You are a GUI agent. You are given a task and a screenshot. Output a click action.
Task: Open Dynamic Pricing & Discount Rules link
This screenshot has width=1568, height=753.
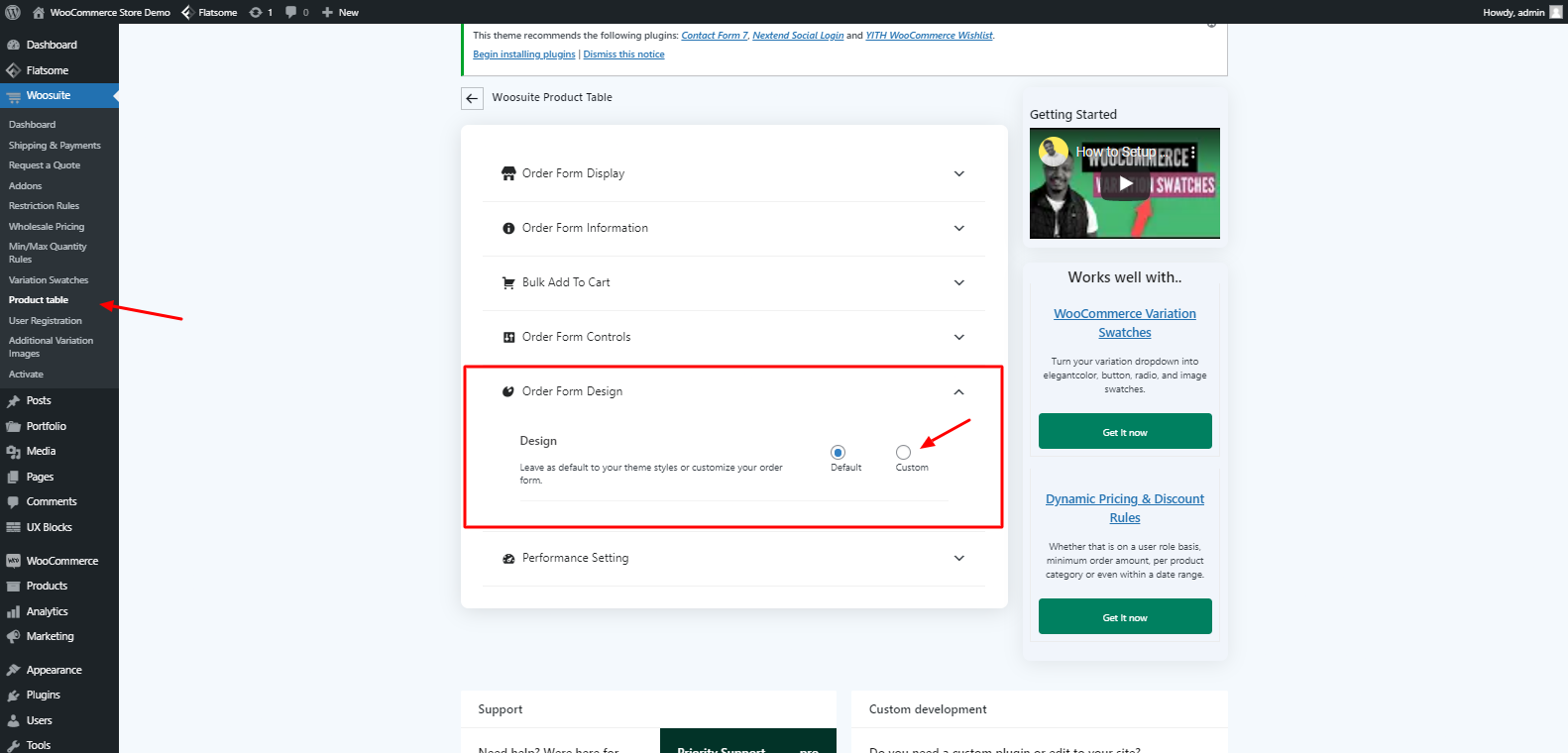pos(1125,508)
